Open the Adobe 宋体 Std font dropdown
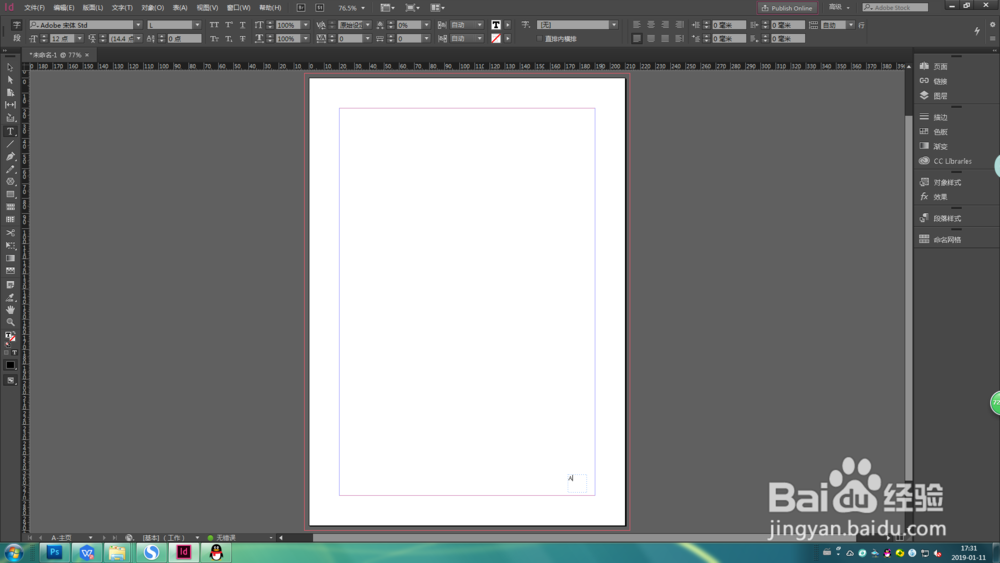Viewport: 1000px width, 563px height. pyautogui.click(x=138, y=25)
